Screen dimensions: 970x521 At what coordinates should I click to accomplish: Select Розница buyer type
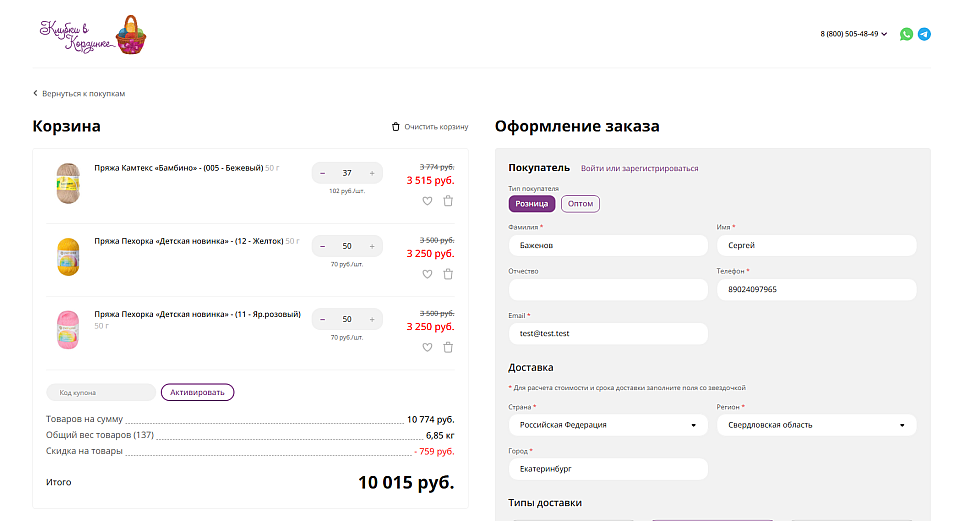531,203
